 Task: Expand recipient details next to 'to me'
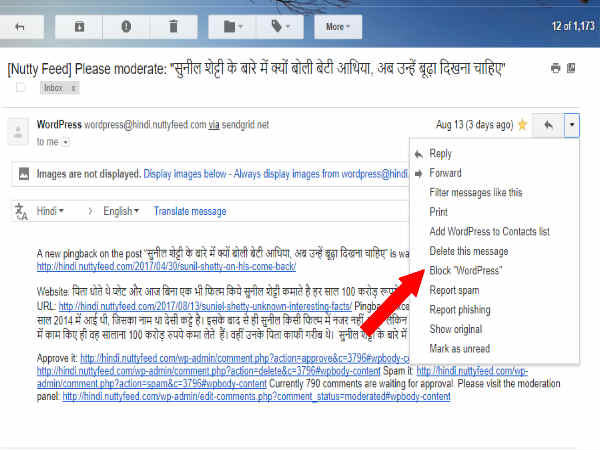pos(65,142)
